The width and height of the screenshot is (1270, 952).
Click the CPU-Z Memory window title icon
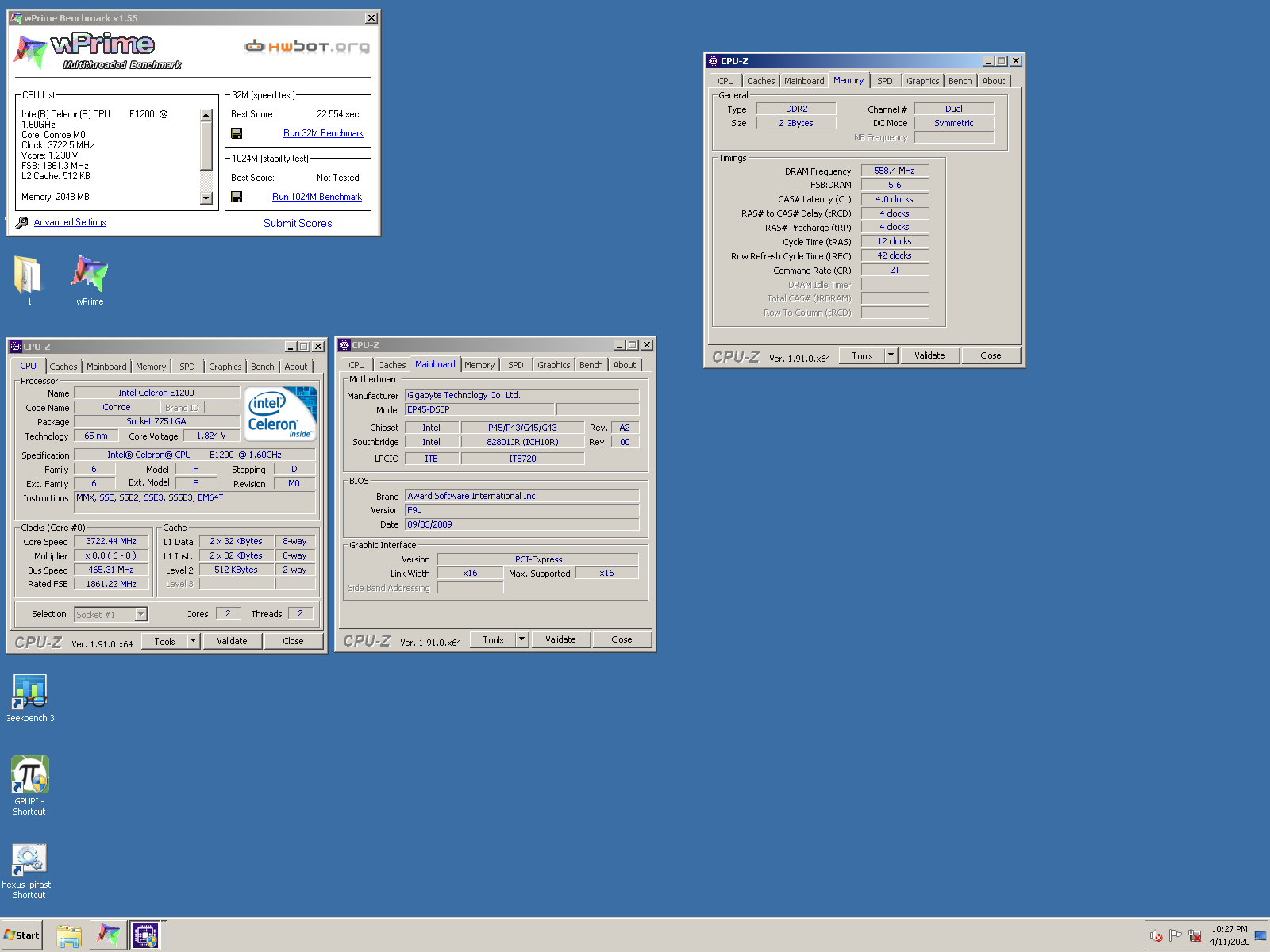click(x=713, y=61)
